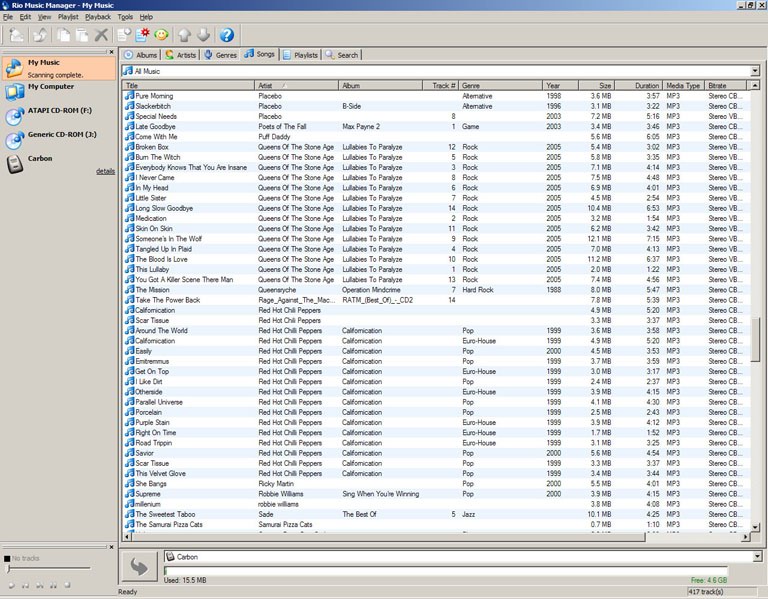Select My Music in the device sidebar

pyautogui.click(x=59, y=68)
